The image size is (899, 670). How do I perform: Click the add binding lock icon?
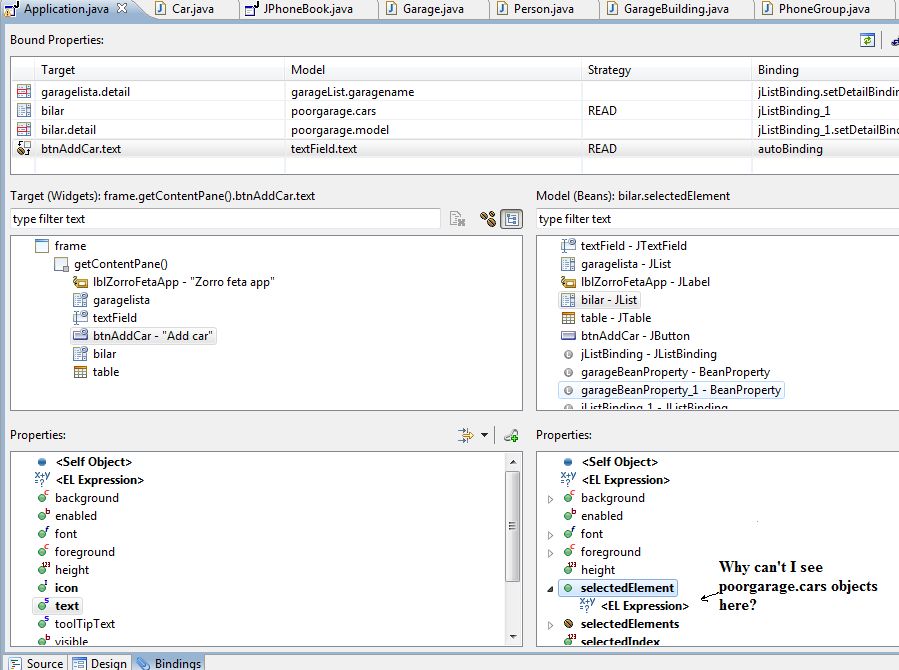pyautogui.click(x=511, y=436)
